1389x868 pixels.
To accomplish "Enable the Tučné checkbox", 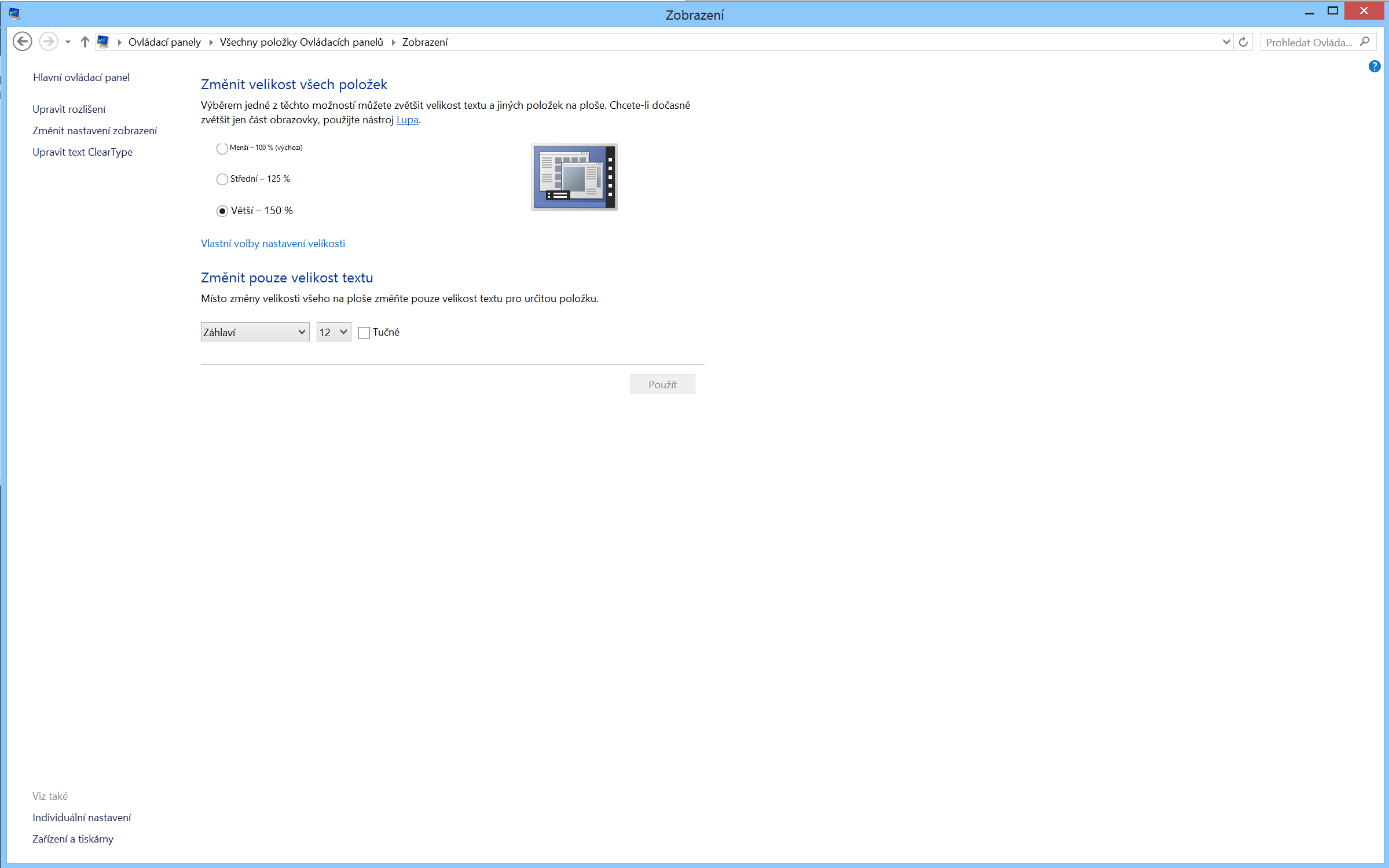I will (x=364, y=333).
